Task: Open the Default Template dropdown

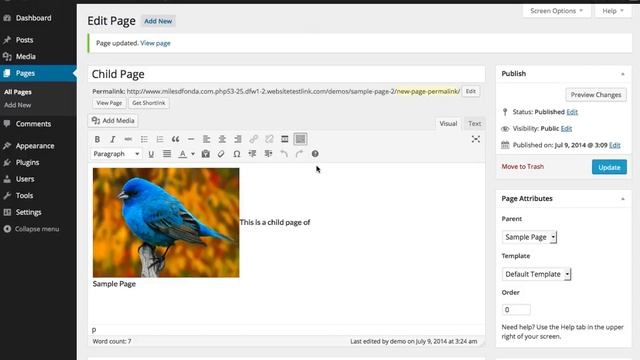Action: click(536, 274)
